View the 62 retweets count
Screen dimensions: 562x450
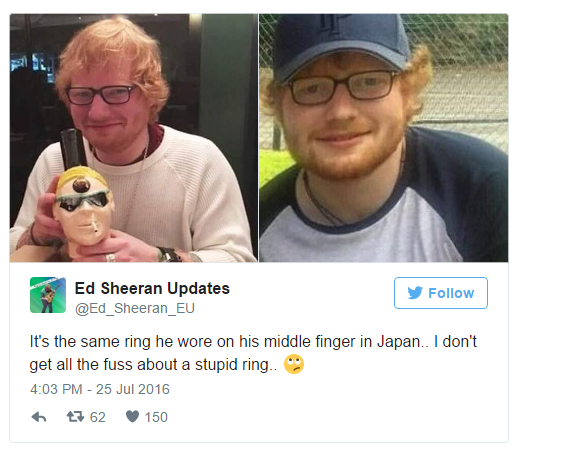point(97,417)
